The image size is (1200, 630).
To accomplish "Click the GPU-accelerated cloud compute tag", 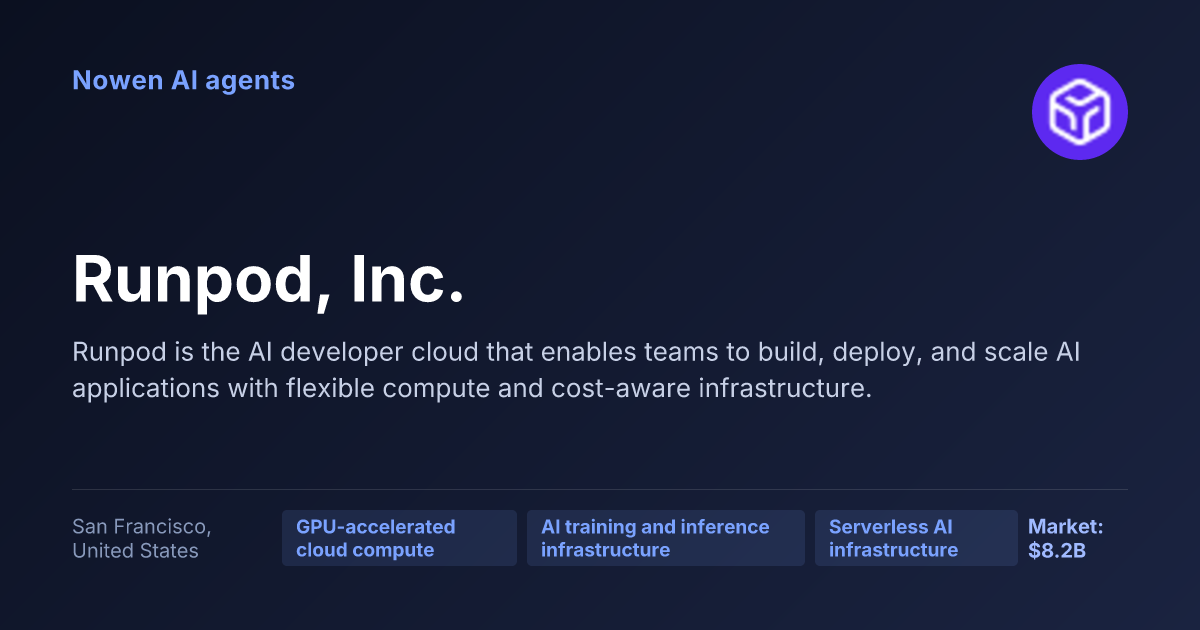I will pyautogui.click(x=399, y=538).
